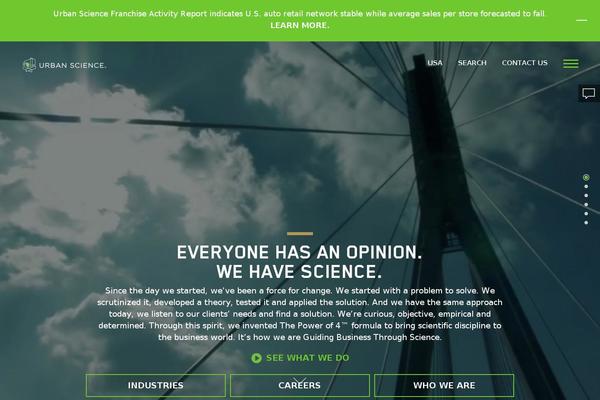Click the 'Everyone has an opinion' headline

point(299,262)
